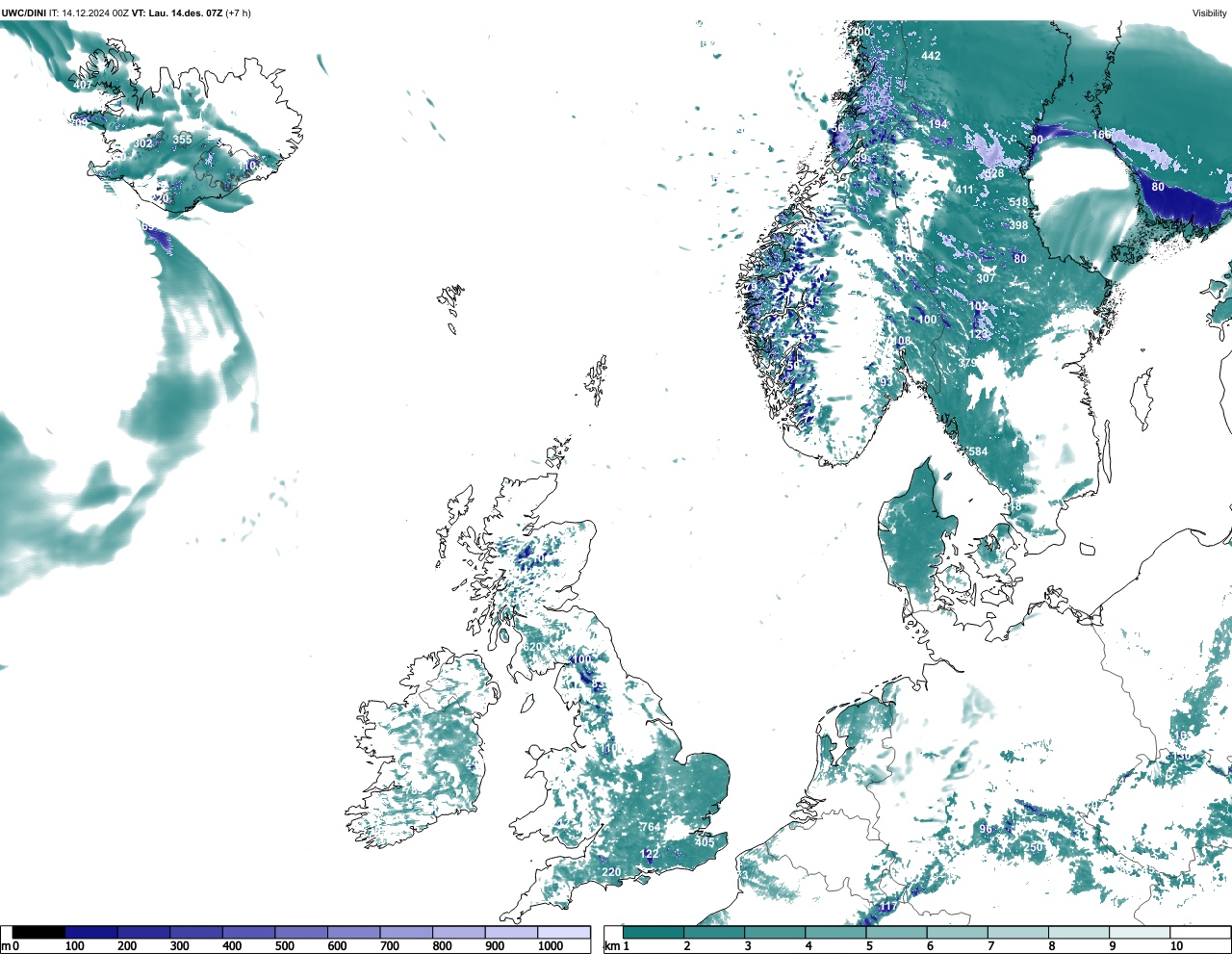The height and width of the screenshot is (954, 1232).
Task: Click the '96' value over Germany
Action: coord(986,829)
